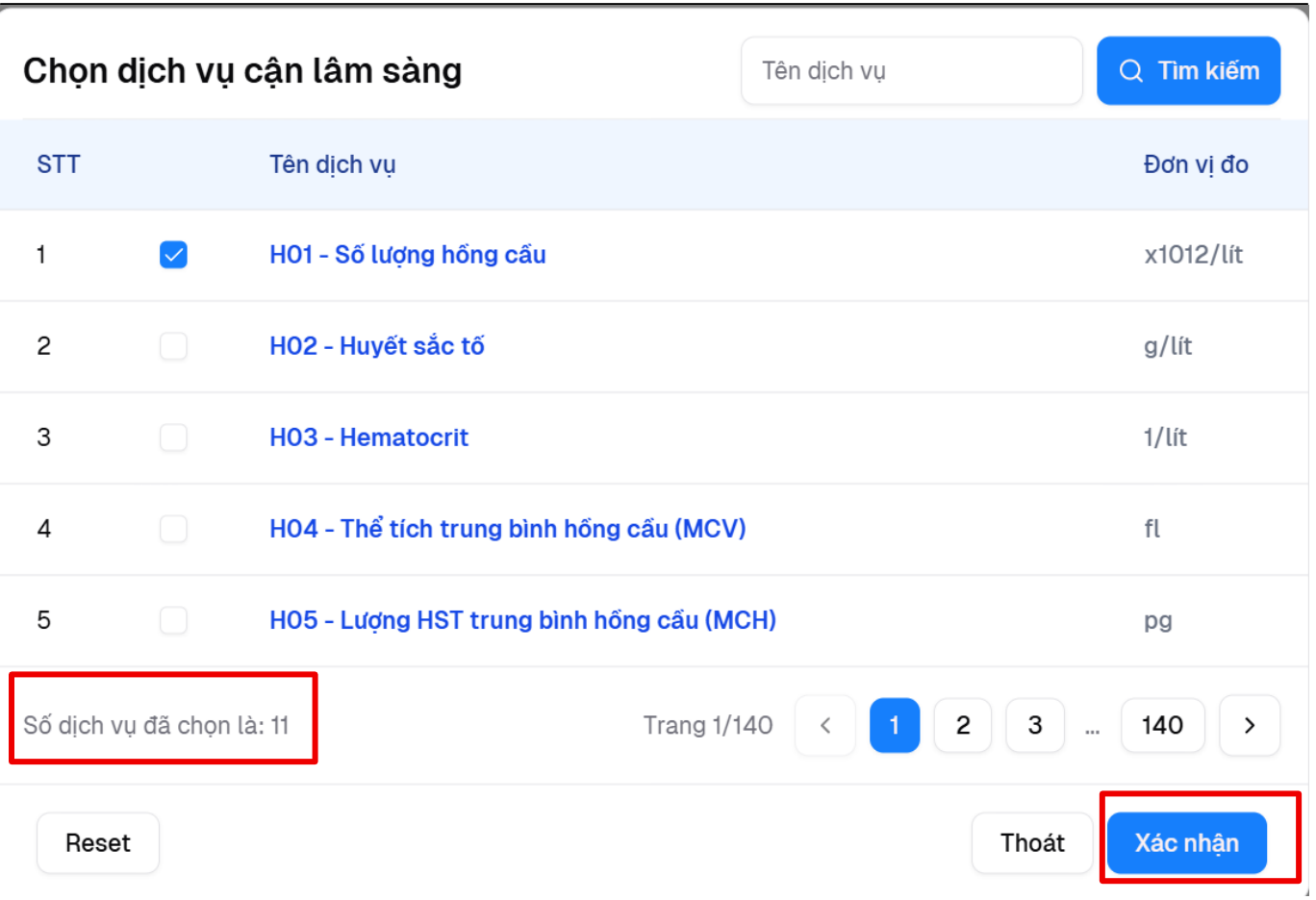Open H05 - Lượng HST trung bình hồng cầu link
The width and height of the screenshot is (1316, 900).
point(522,620)
